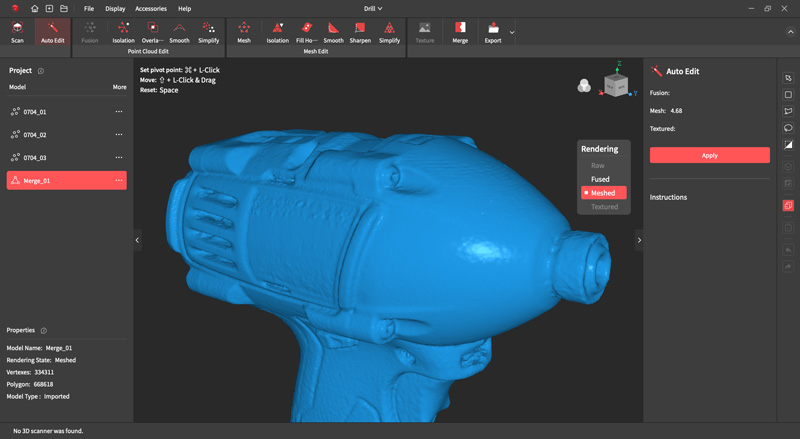This screenshot has width=800, height=439.
Task: Click the red application logo icon
Action: 15,8
